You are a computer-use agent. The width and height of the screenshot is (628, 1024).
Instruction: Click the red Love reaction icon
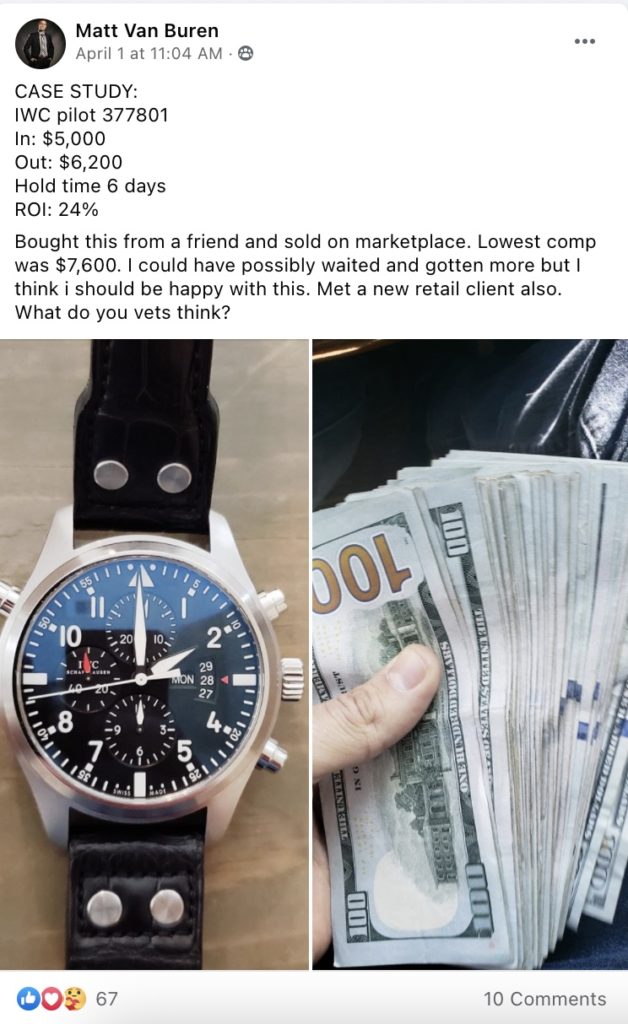point(52,998)
